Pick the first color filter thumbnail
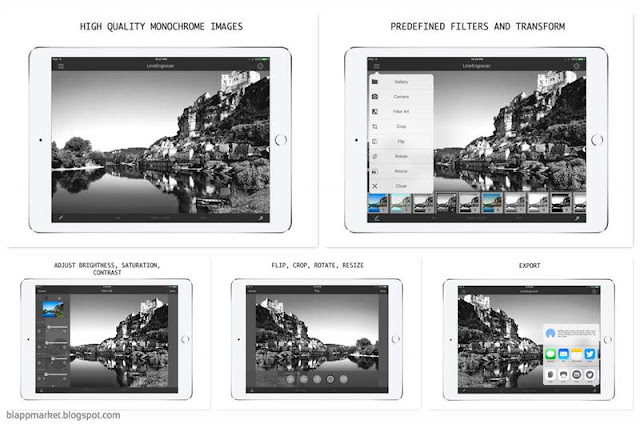This screenshot has height=424, width=640. tap(378, 203)
